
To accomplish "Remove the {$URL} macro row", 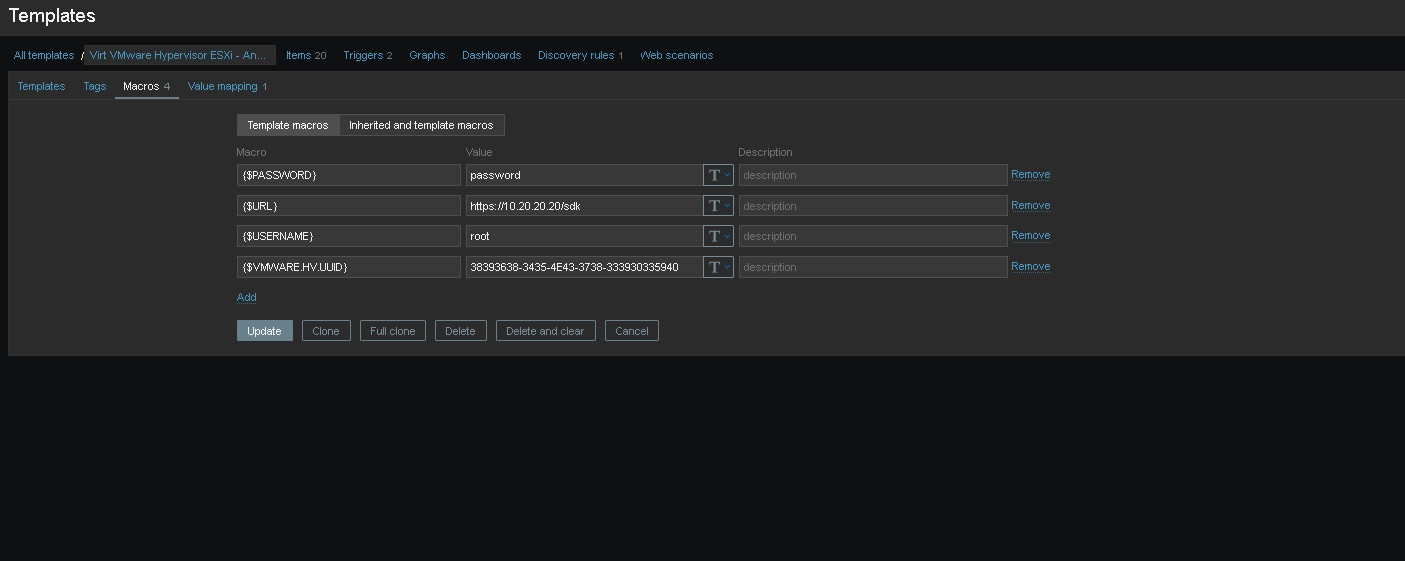I will pyautogui.click(x=1030, y=205).
